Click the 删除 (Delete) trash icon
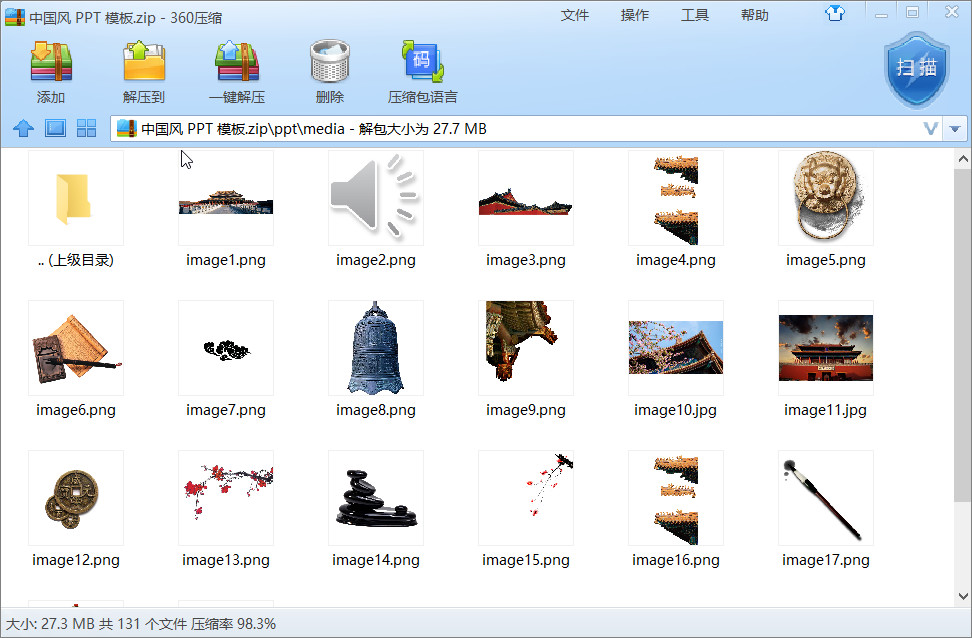 (x=330, y=61)
